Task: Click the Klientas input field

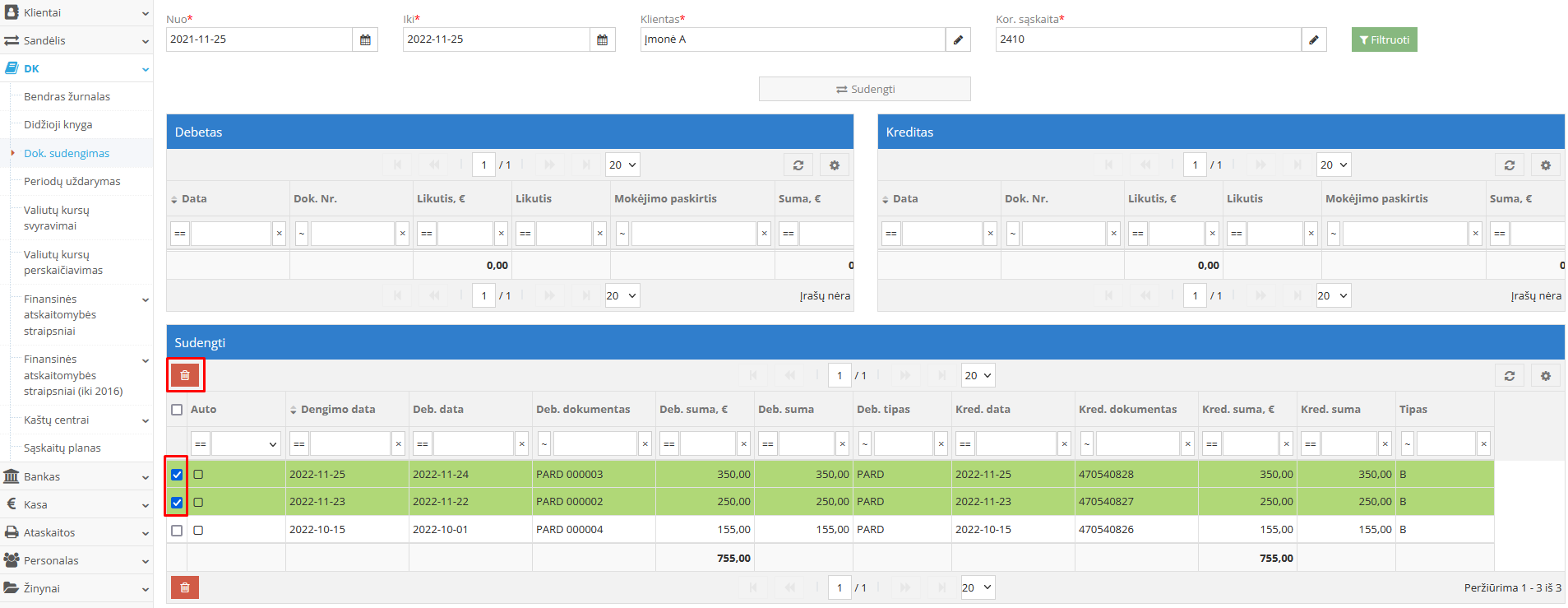Action: (792, 39)
